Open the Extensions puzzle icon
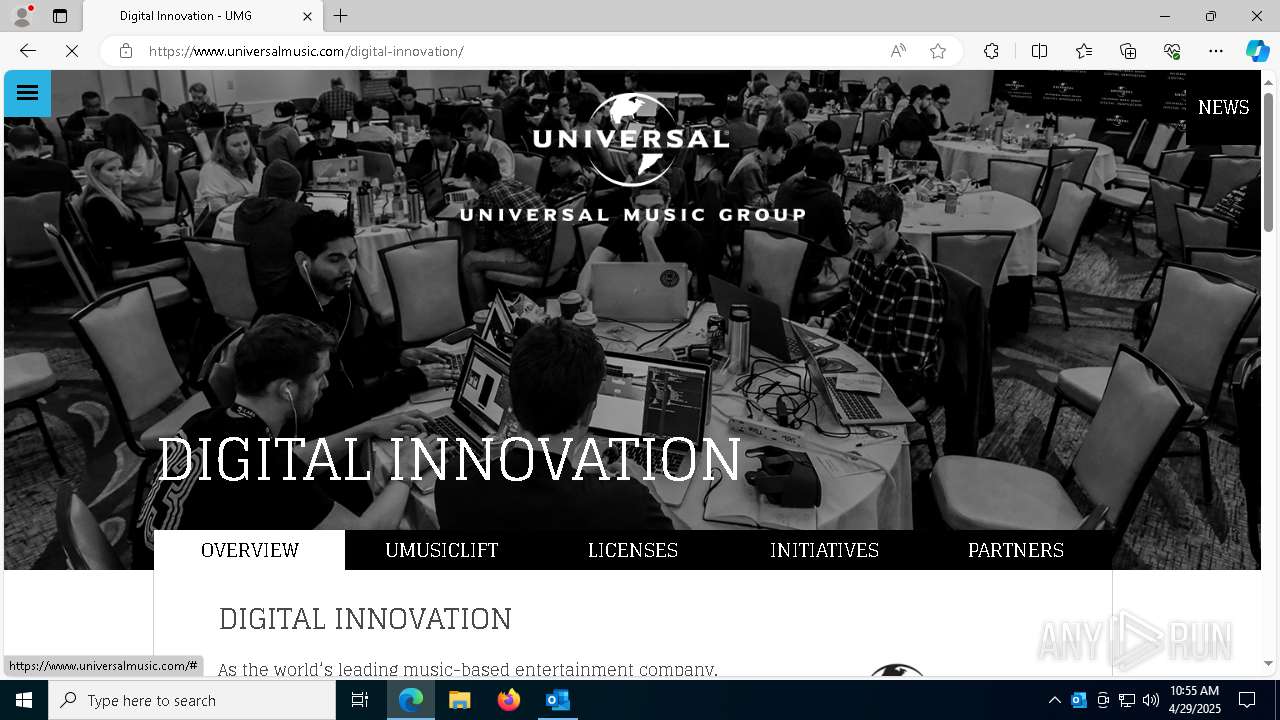The image size is (1280, 720). (991, 51)
